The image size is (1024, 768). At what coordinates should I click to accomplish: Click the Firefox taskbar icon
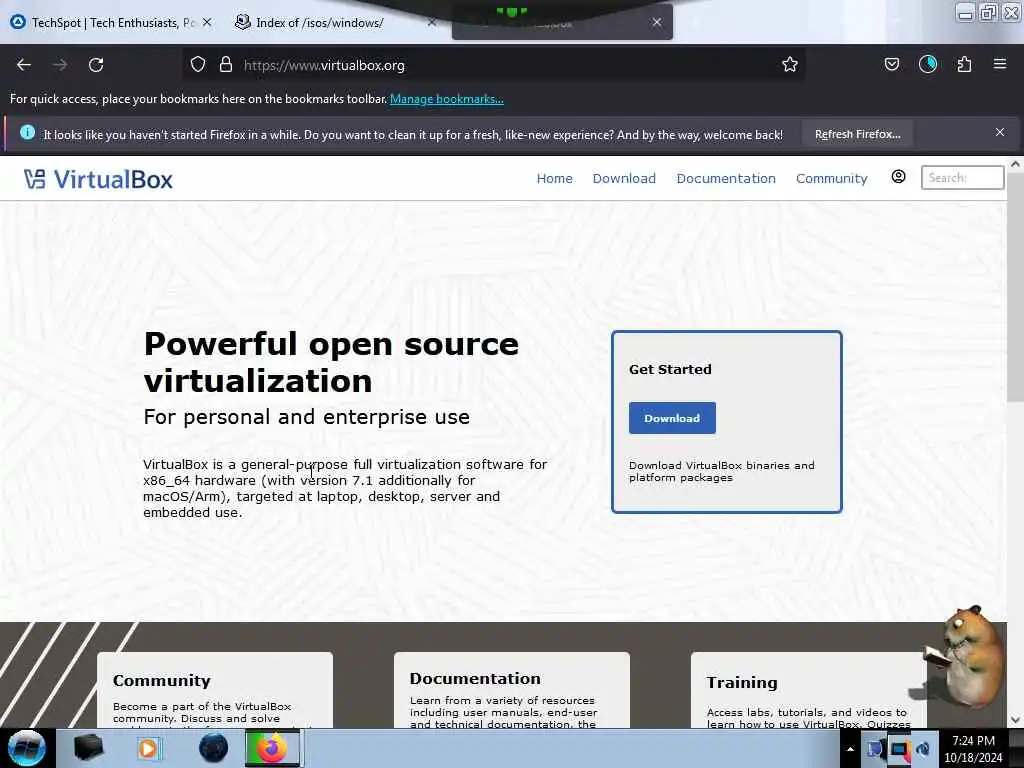point(272,748)
